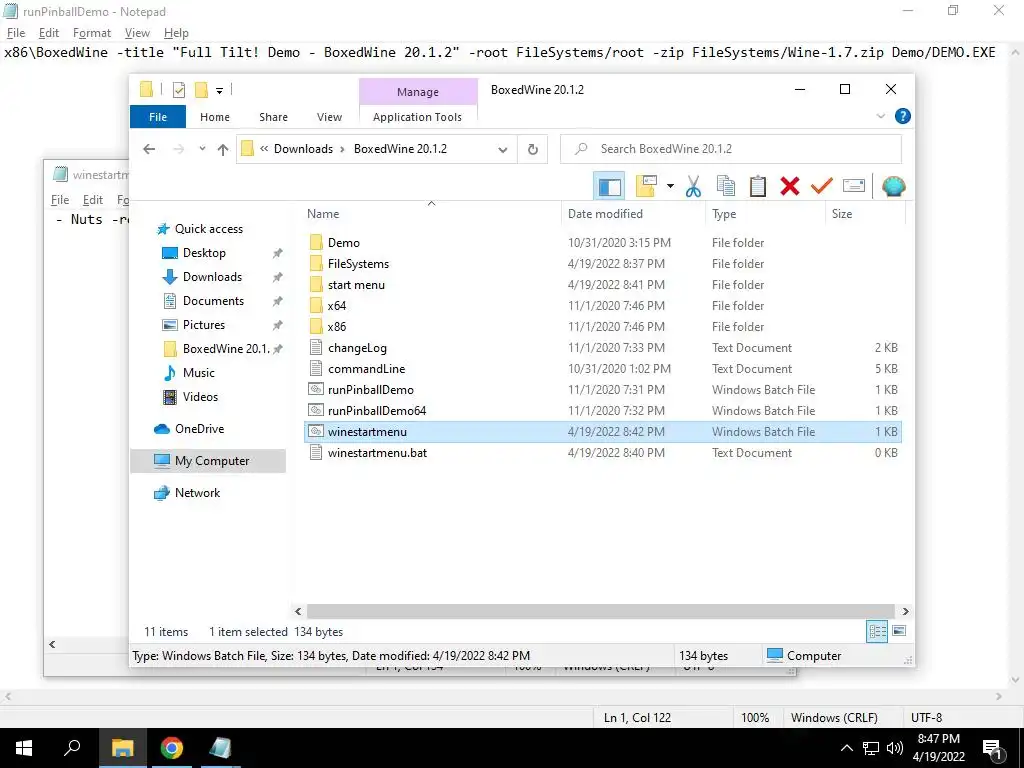Image resolution: width=1024 pixels, height=768 pixels.
Task: Click the Search BoxedWine 20.1.2 field
Action: point(731,149)
